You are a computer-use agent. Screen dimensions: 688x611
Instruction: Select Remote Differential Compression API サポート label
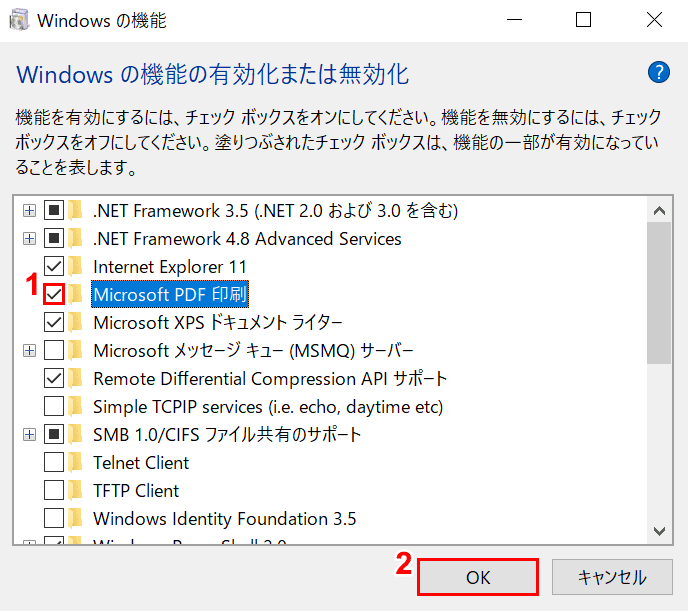point(270,379)
